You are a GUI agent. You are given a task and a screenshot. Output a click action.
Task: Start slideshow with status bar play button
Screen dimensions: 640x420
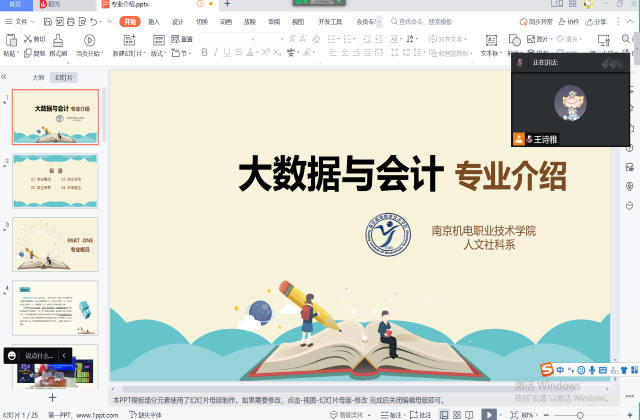[488, 414]
